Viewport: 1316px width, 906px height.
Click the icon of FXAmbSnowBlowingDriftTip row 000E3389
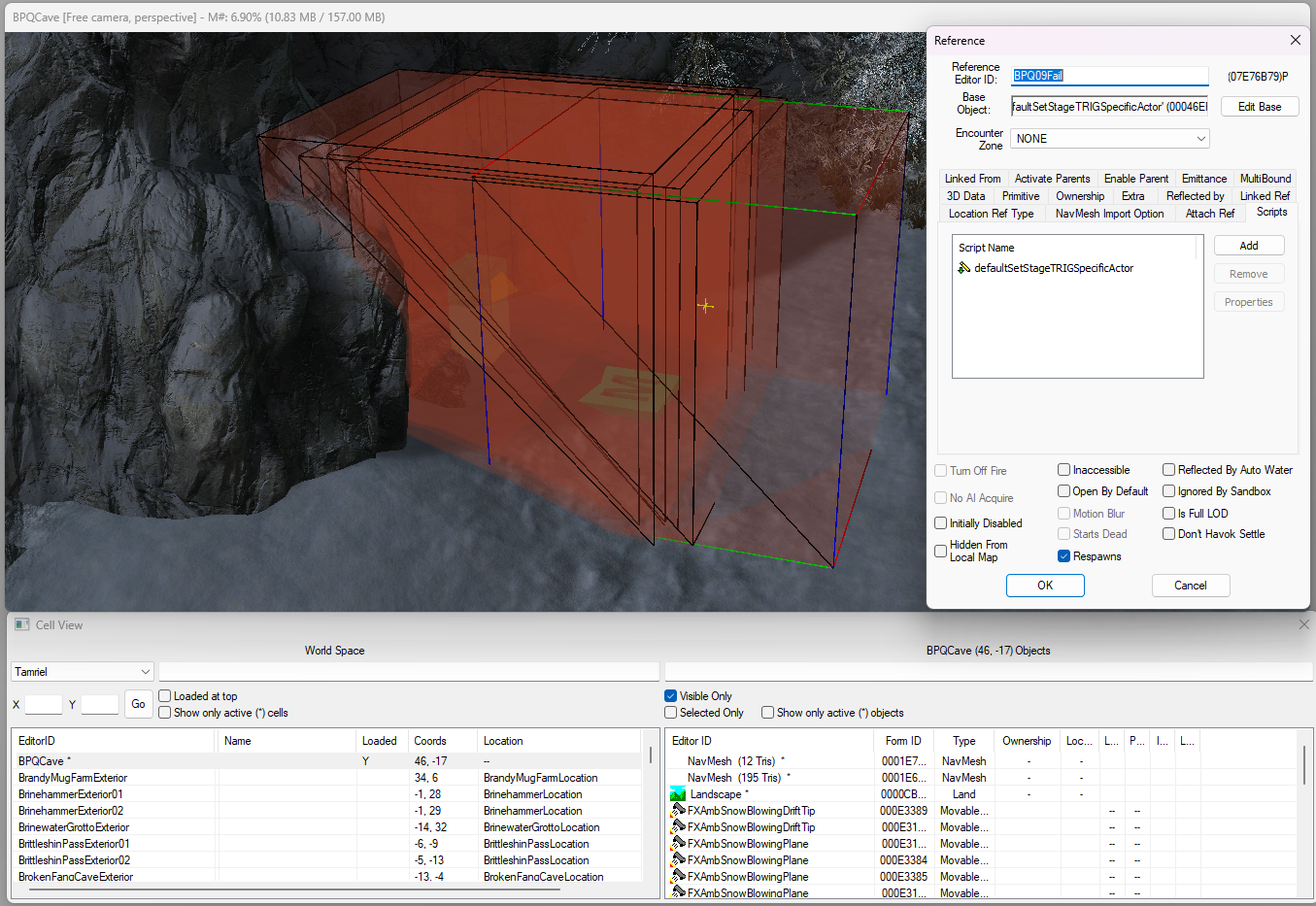click(679, 811)
